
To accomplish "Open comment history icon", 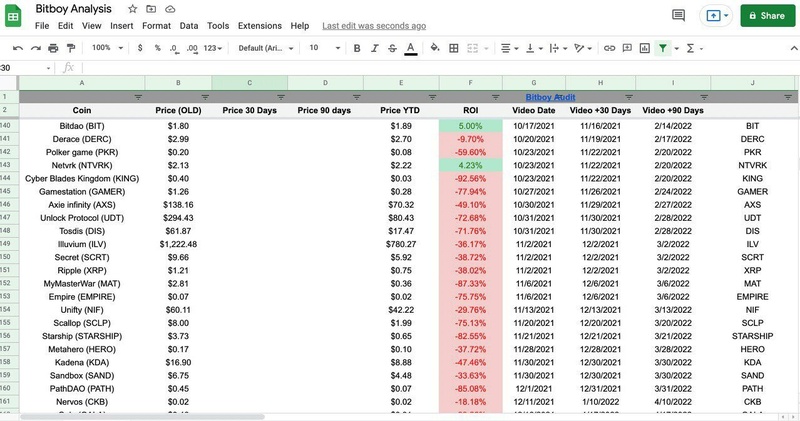I will tap(678, 16).
